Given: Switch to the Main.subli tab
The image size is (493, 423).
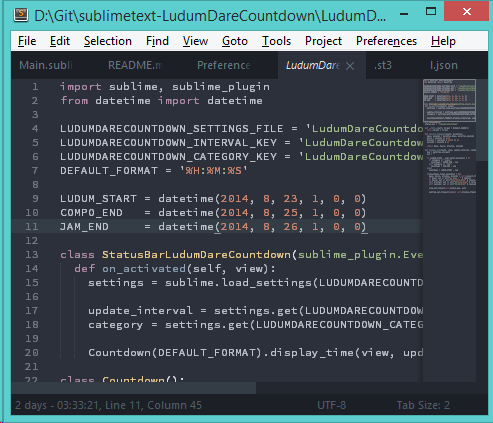Looking at the screenshot, I should pos(46,65).
